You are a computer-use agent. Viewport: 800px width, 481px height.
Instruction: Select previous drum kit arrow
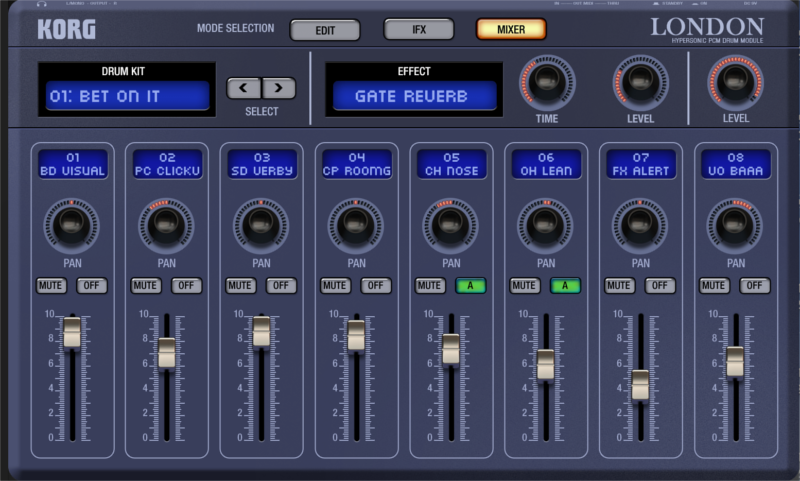244,88
